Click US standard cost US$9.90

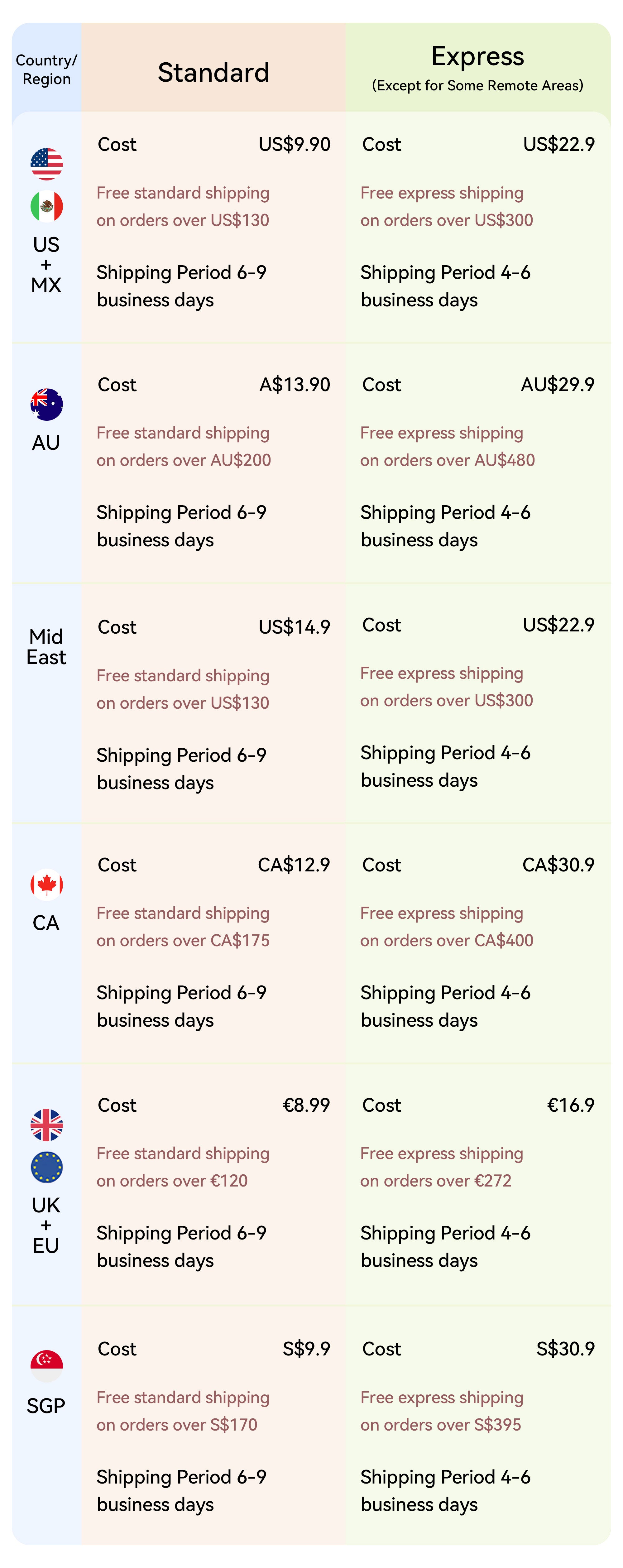pyautogui.click(x=295, y=144)
